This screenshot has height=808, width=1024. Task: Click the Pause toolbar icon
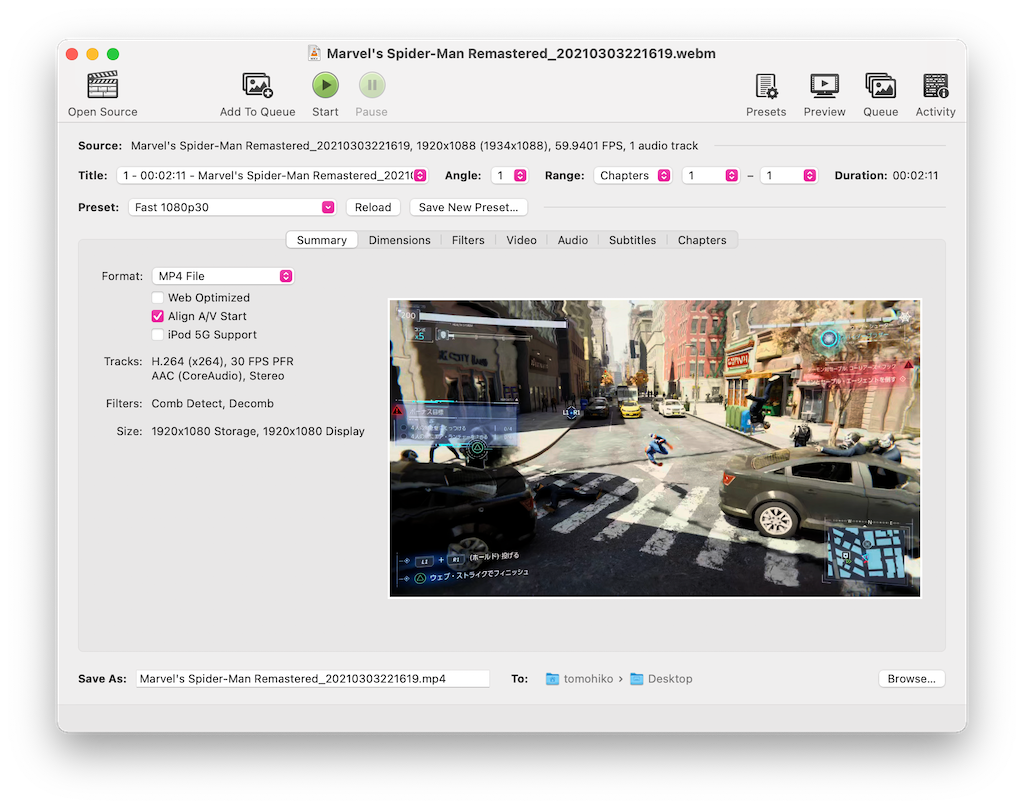tap(372, 85)
